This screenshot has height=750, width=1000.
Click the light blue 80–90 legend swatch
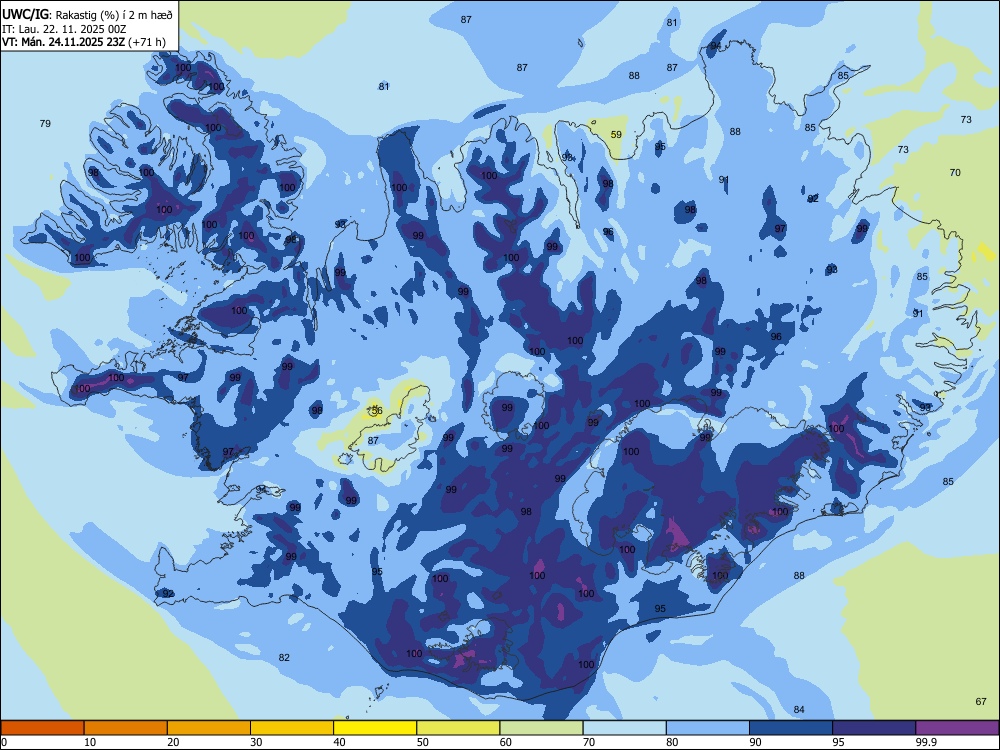[708, 728]
